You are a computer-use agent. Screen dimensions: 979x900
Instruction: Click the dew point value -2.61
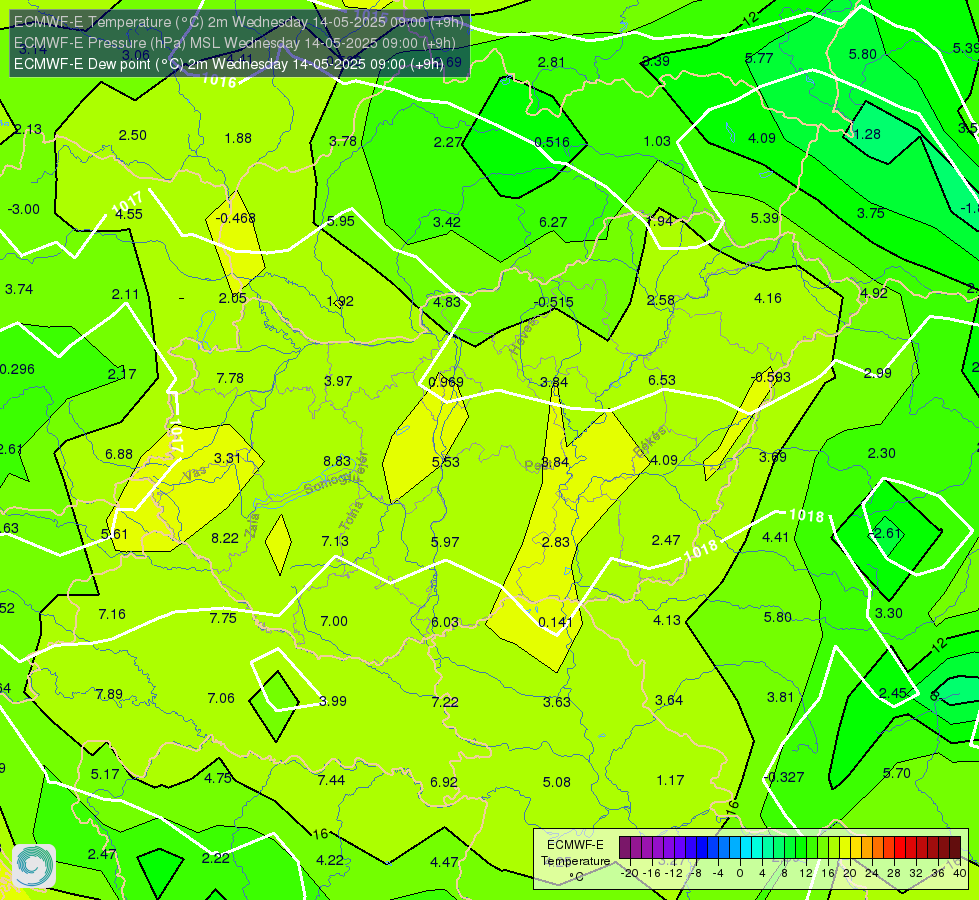click(885, 533)
